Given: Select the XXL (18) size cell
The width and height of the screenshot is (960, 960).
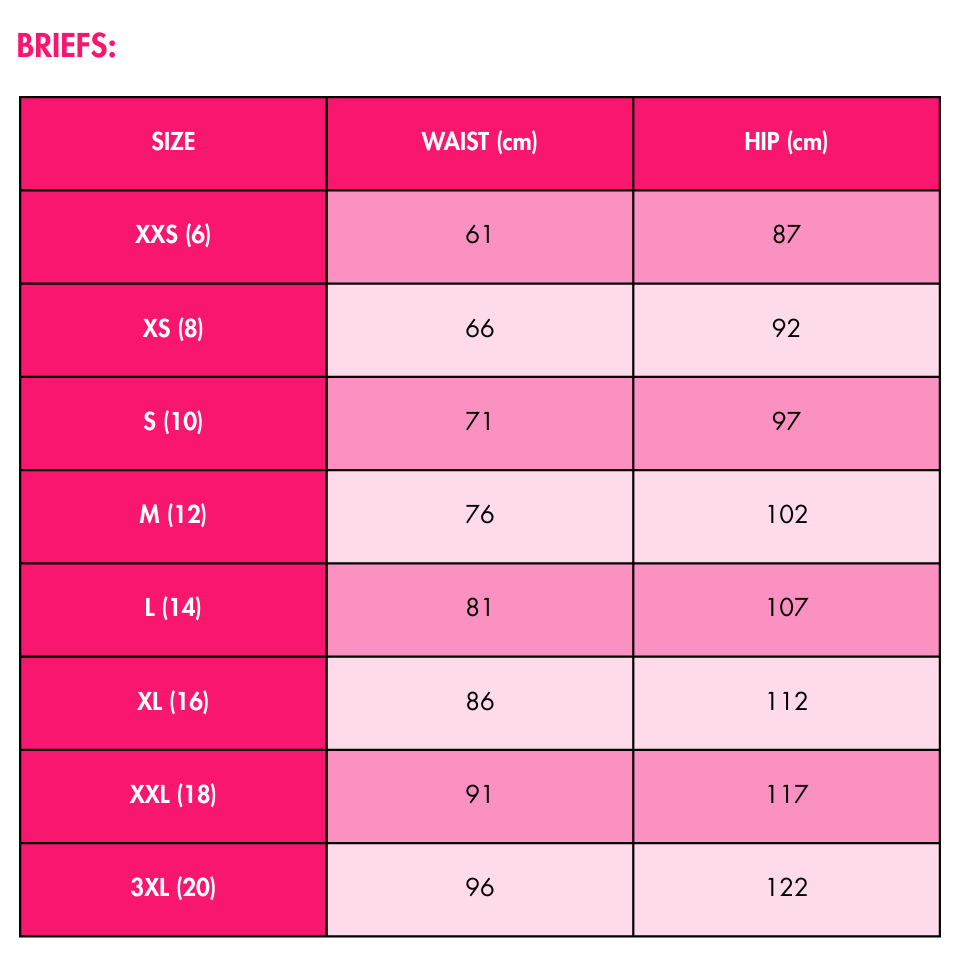Looking at the screenshot, I should coord(173,795).
